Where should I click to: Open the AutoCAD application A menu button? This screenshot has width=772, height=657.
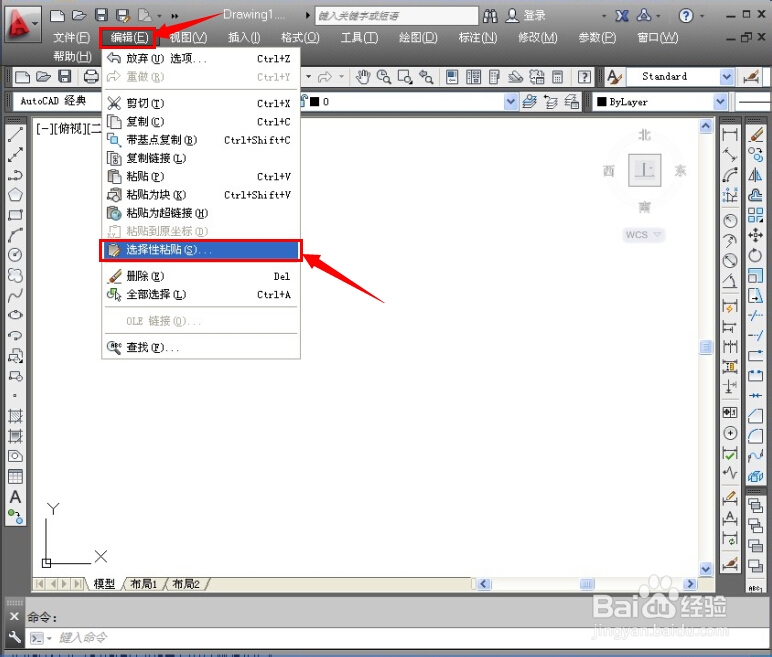coord(22,24)
